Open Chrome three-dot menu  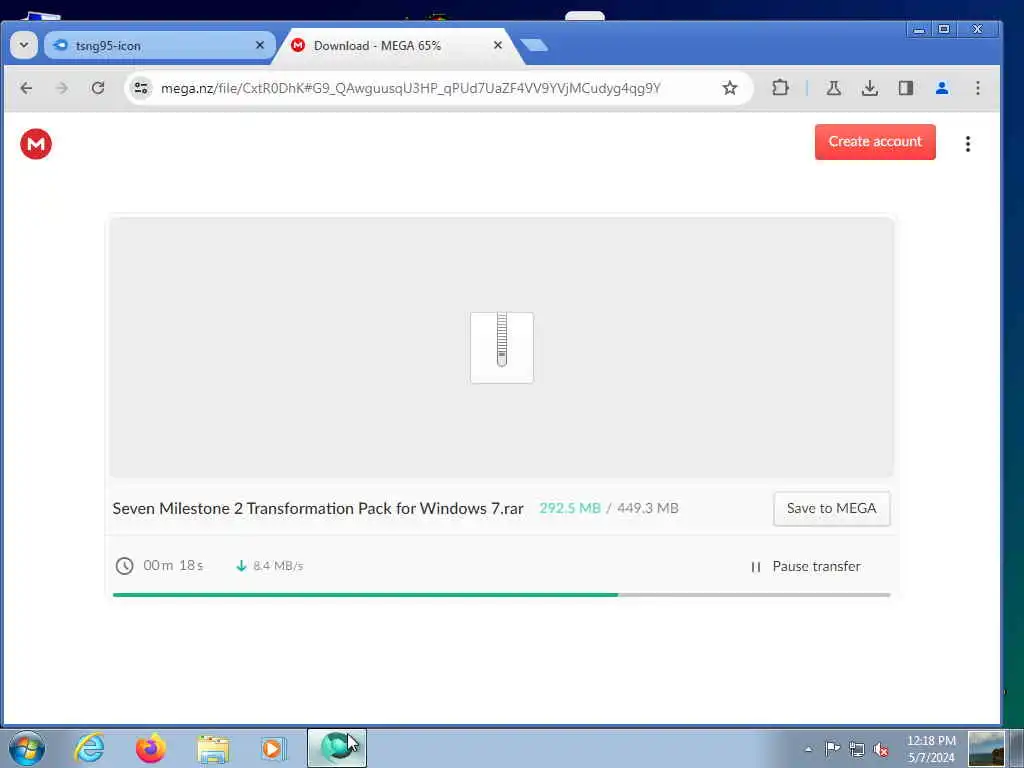[977, 88]
